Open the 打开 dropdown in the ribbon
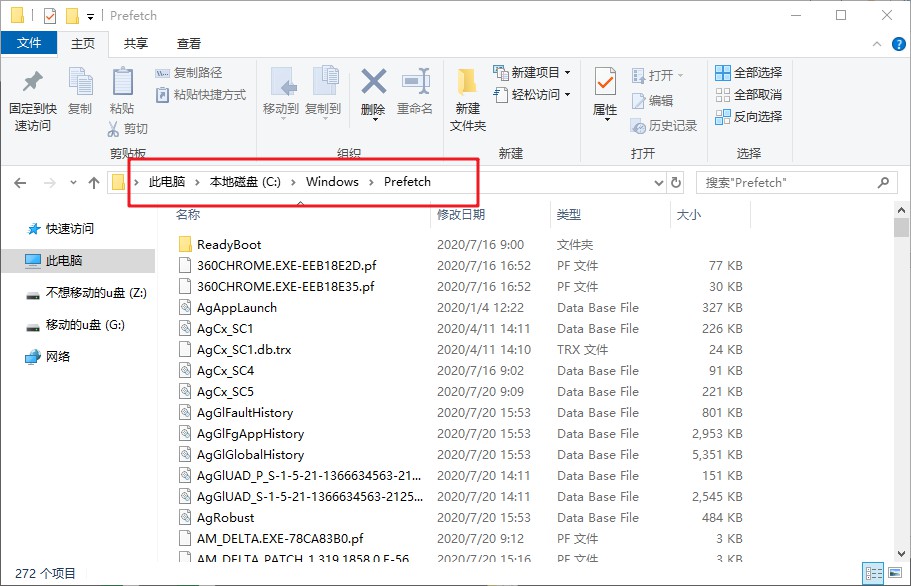Viewport: 911px width, 586px height. pyautogui.click(x=658, y=76)
